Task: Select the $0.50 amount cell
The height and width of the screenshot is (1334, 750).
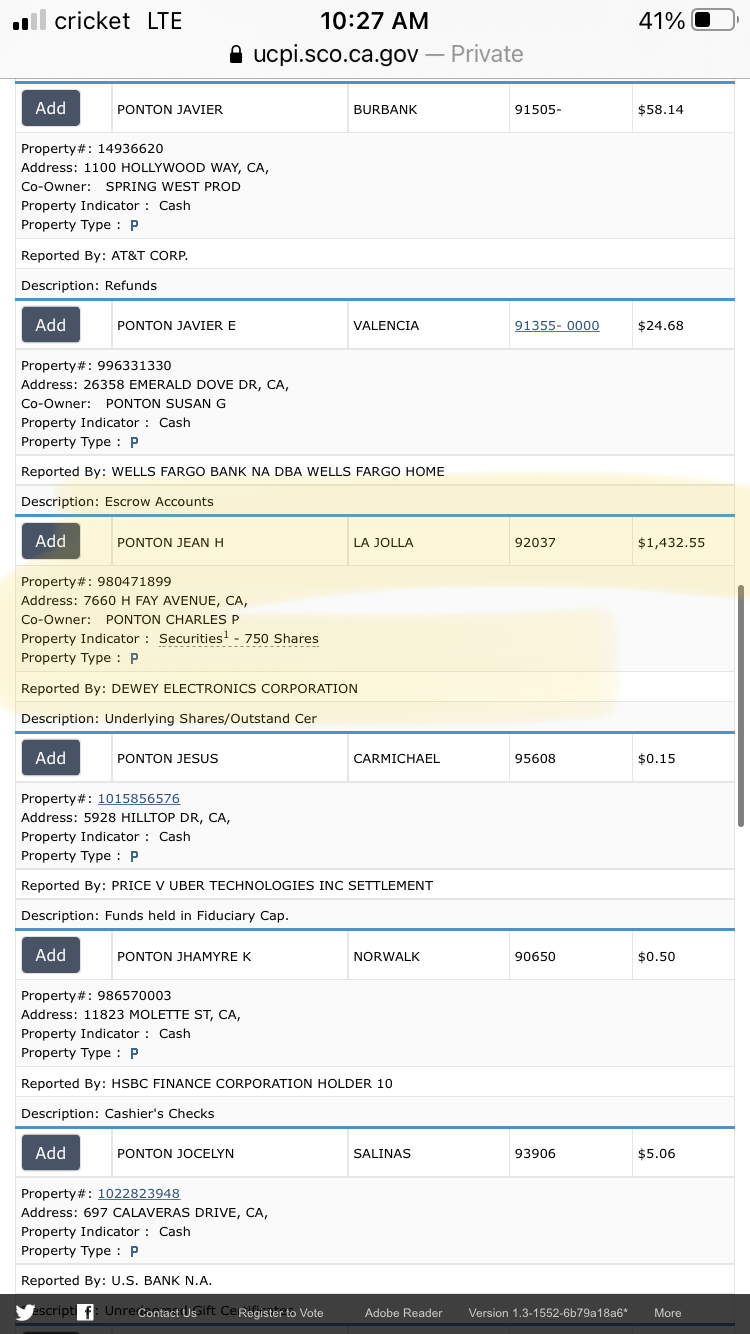Action: pos(684,956)
